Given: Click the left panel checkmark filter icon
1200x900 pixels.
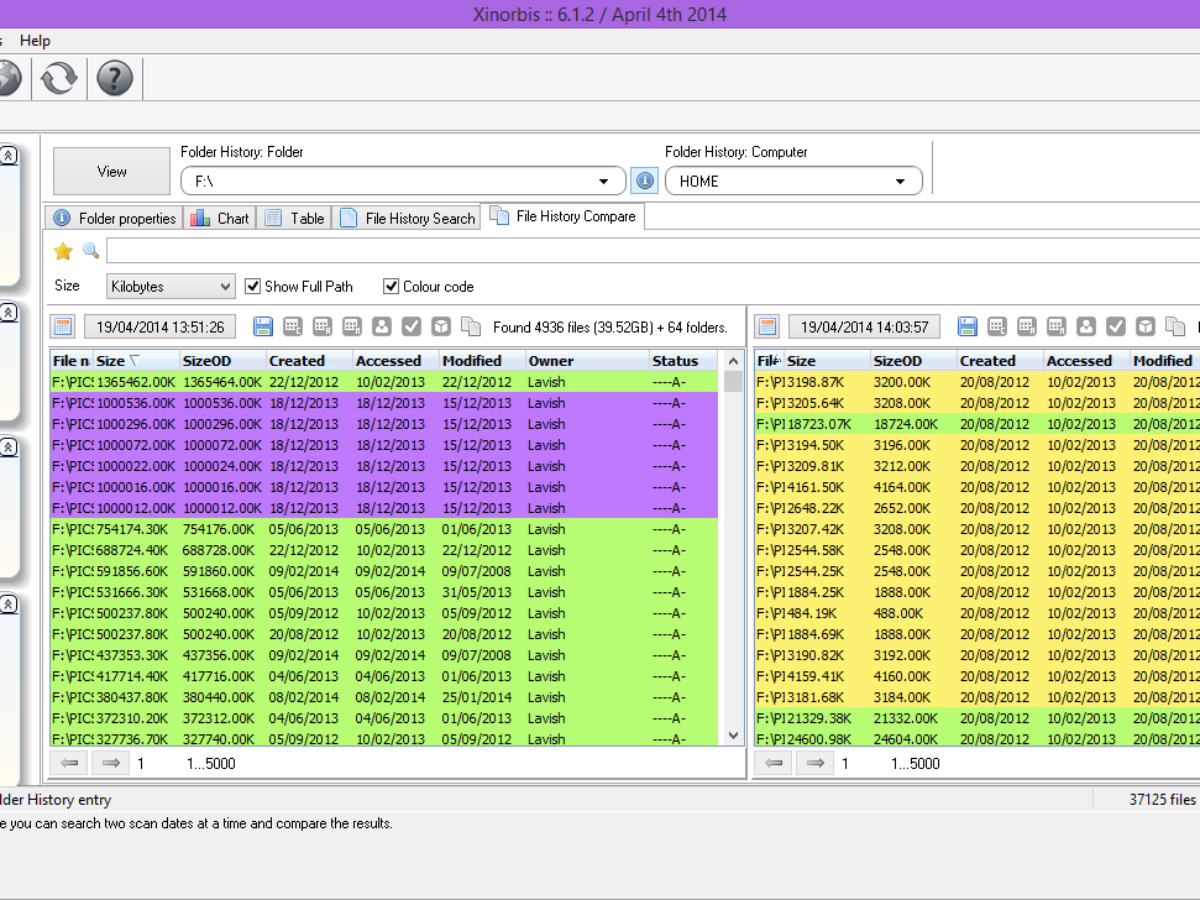Looking at the screenshot, I should click(x=411, y=327).
